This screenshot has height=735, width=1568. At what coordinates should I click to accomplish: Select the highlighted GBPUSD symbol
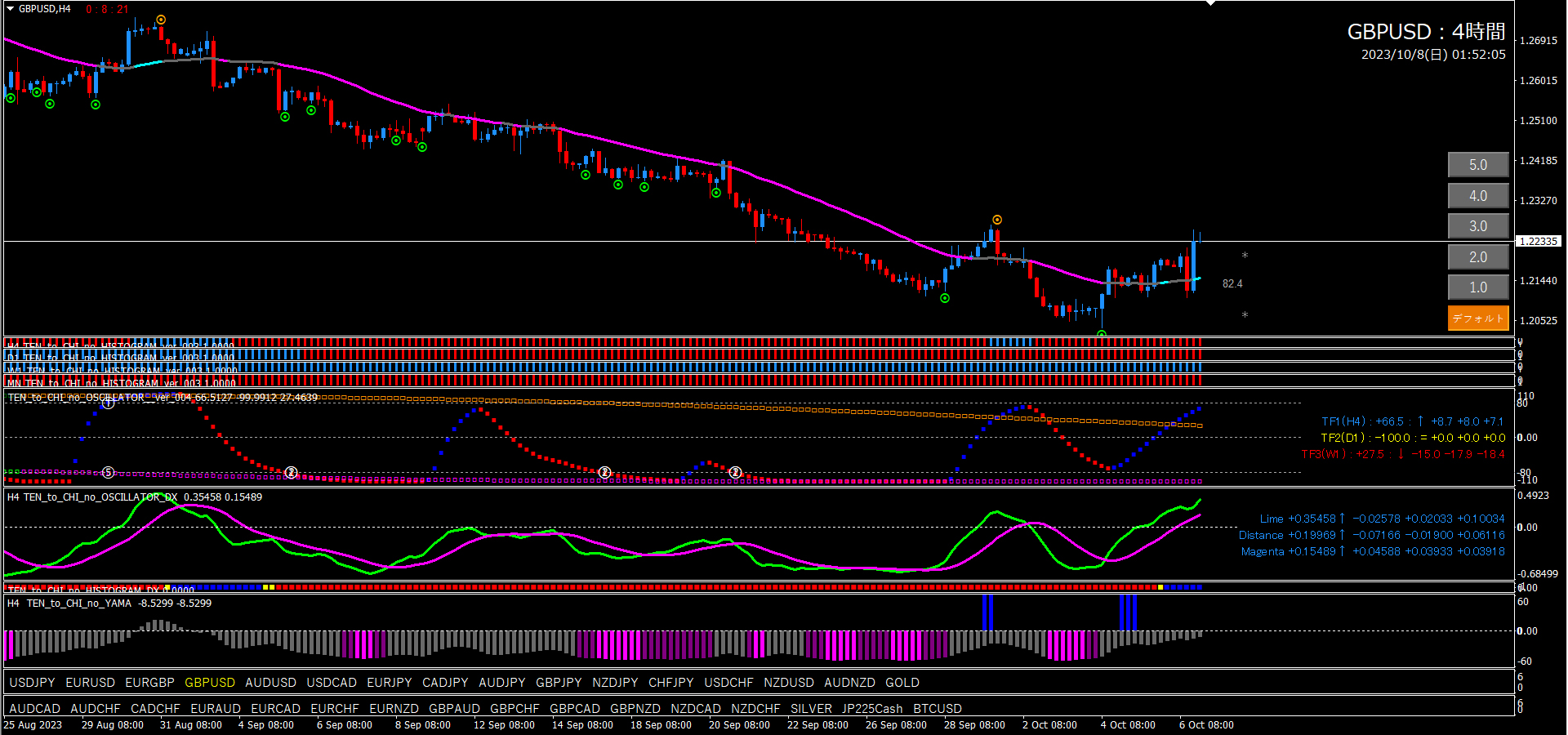210,683
